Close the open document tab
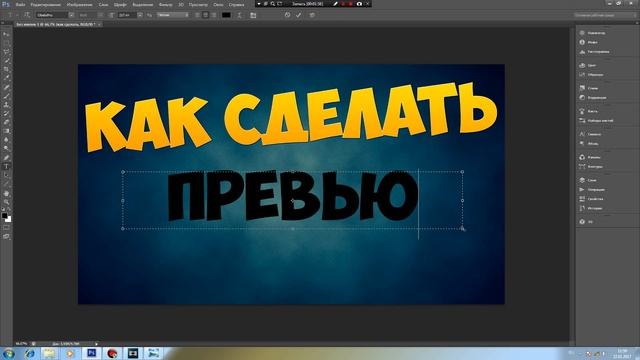 99,24
